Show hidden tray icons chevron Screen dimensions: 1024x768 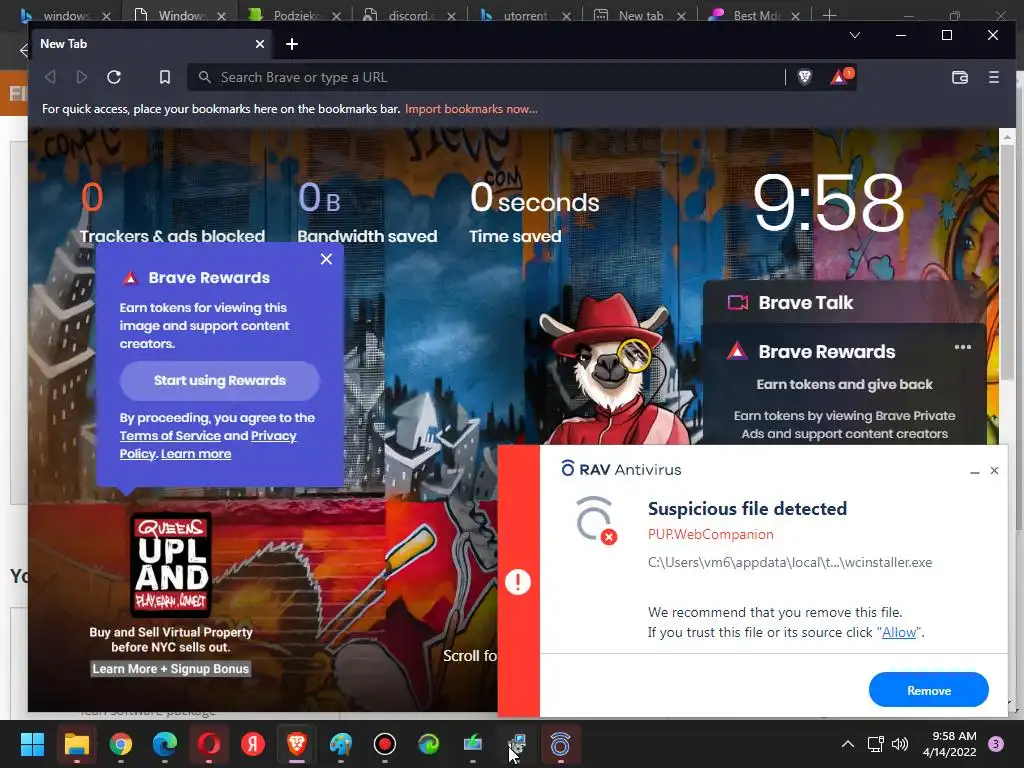(x=847, y=744)
